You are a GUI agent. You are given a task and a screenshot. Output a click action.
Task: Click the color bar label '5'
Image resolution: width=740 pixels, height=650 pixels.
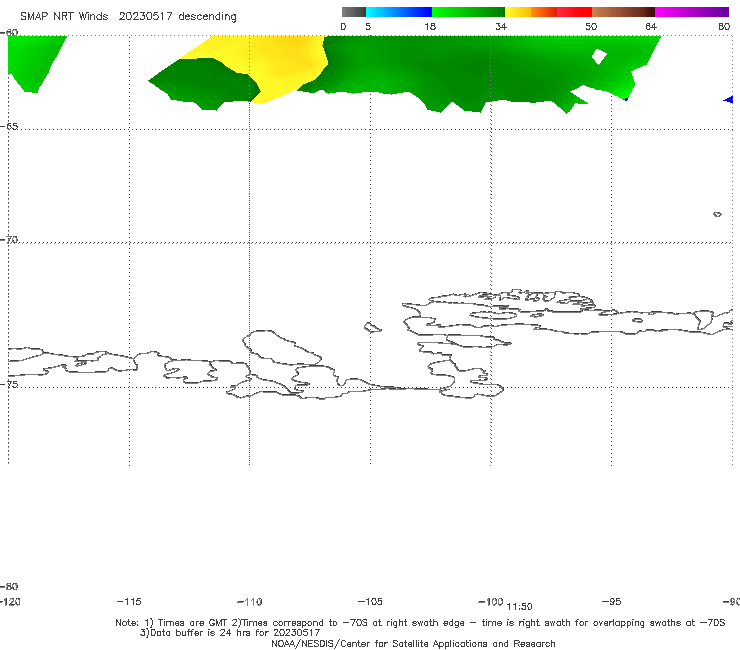click(x=368, y=26)
